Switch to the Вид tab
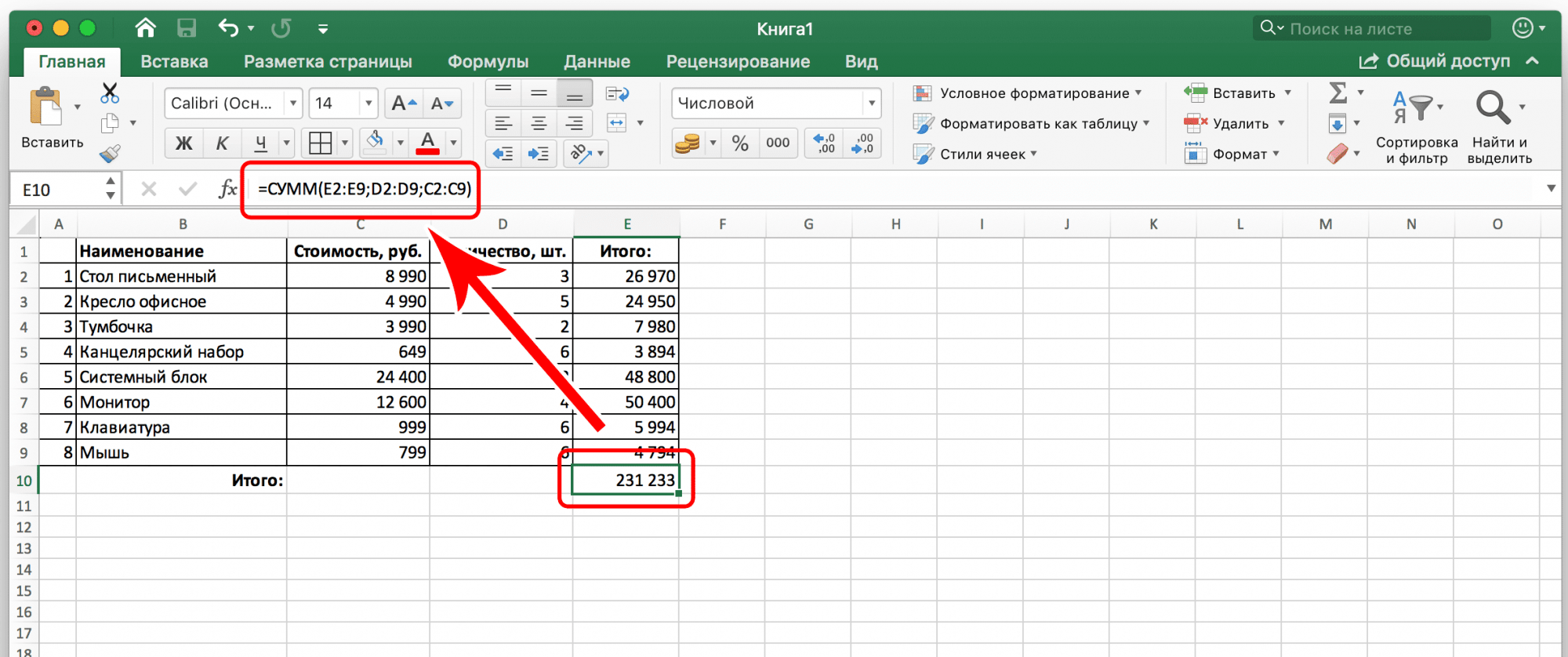This screenshot has height=657, width=1568. (x=861, y=61)
